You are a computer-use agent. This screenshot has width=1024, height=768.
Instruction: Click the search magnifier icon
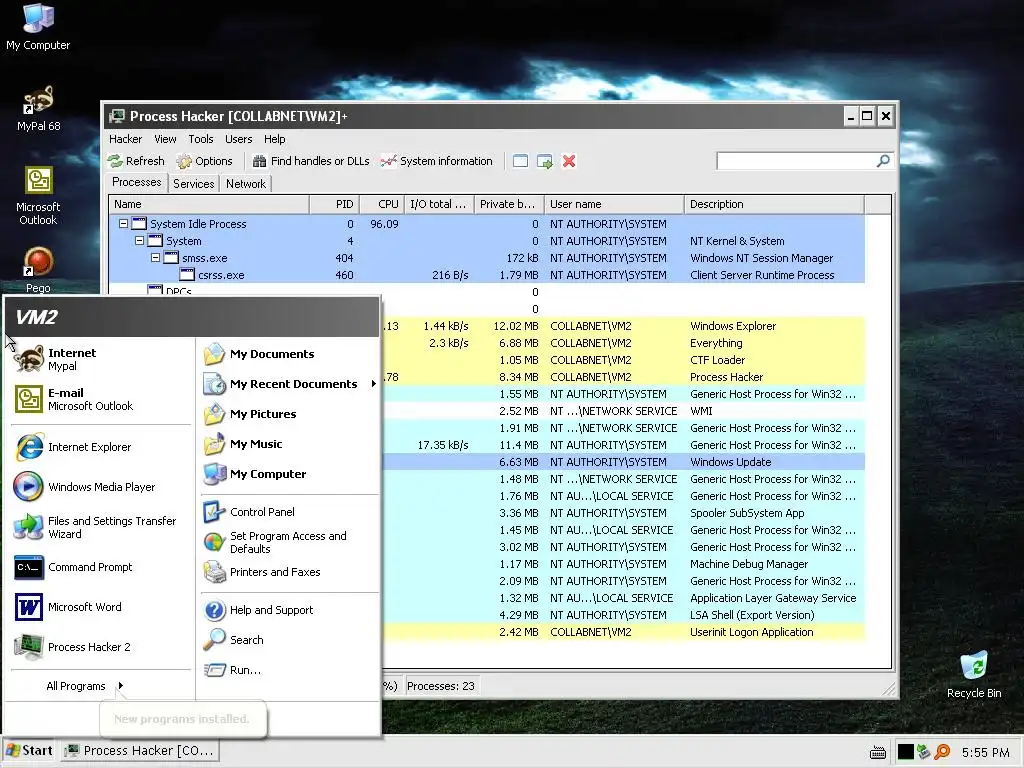pyautogui.click(x=883, y=161)
